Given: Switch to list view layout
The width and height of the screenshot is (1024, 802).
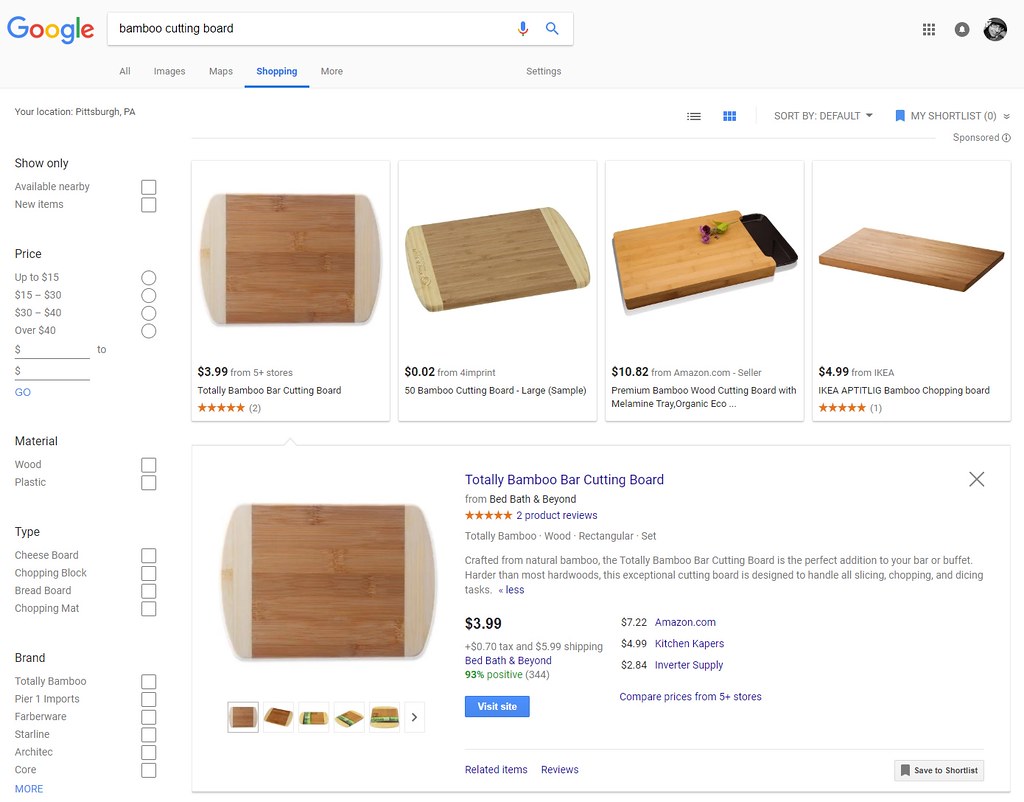Looking at the screenshot, I should click(694, 116).
